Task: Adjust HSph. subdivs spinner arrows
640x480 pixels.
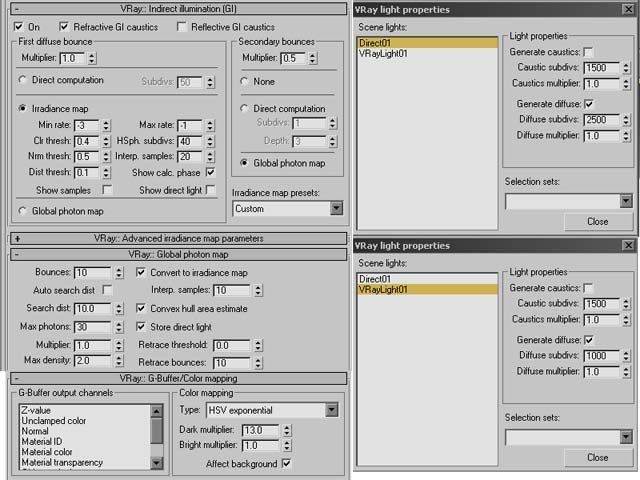Action: click(210, 141)
